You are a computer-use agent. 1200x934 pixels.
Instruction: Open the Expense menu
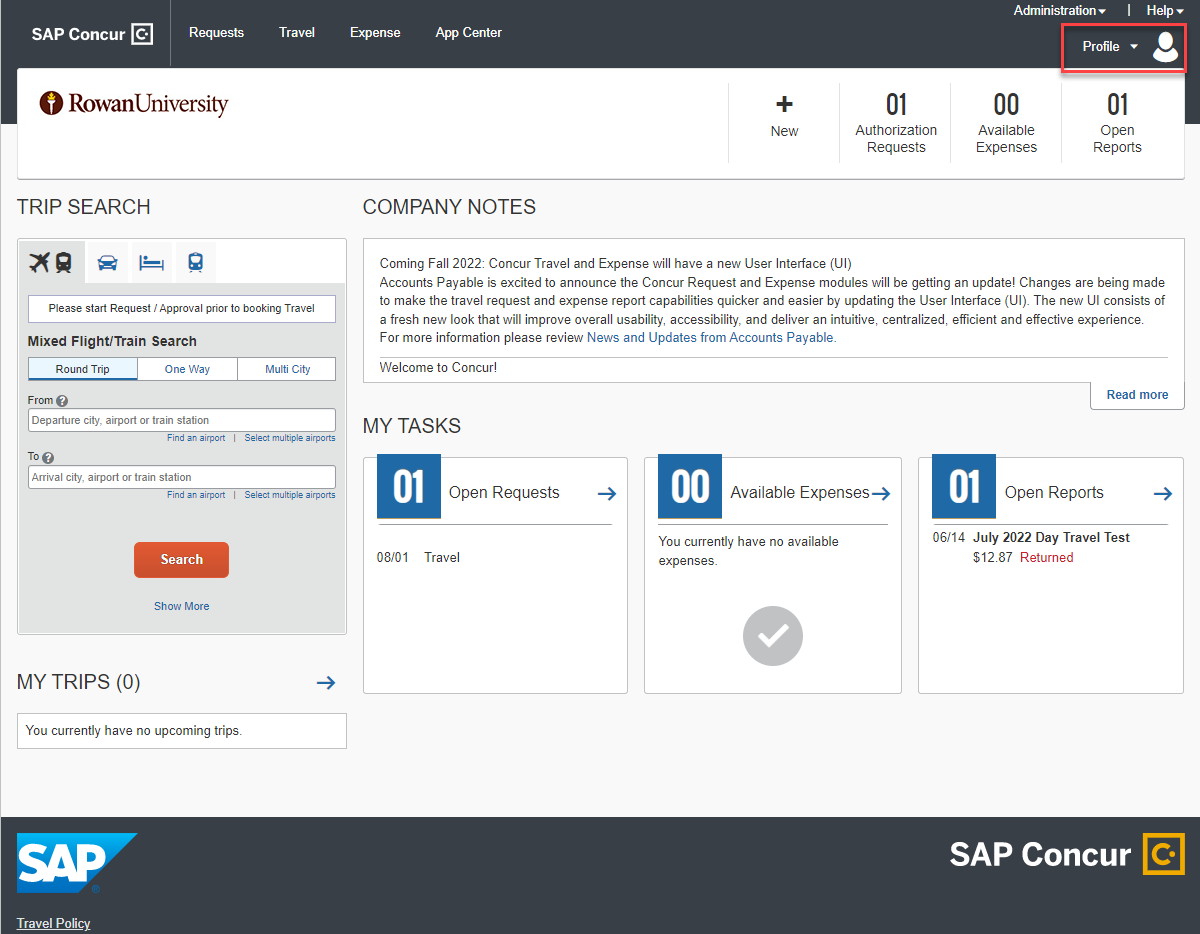(375, 33)
